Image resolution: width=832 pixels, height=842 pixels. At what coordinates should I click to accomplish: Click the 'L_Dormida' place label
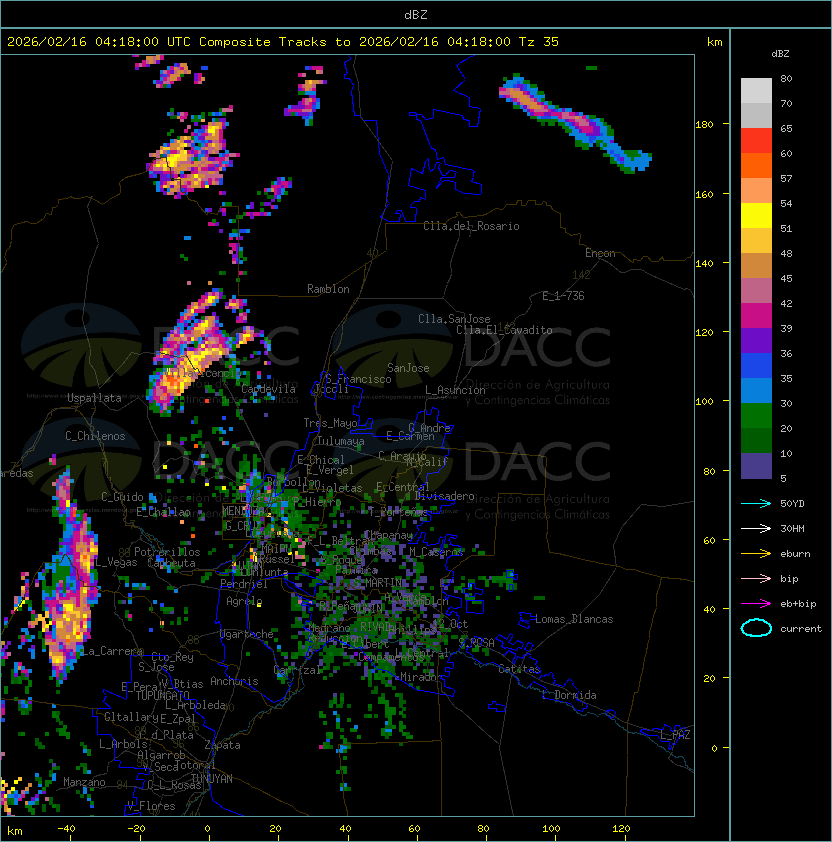569,695
